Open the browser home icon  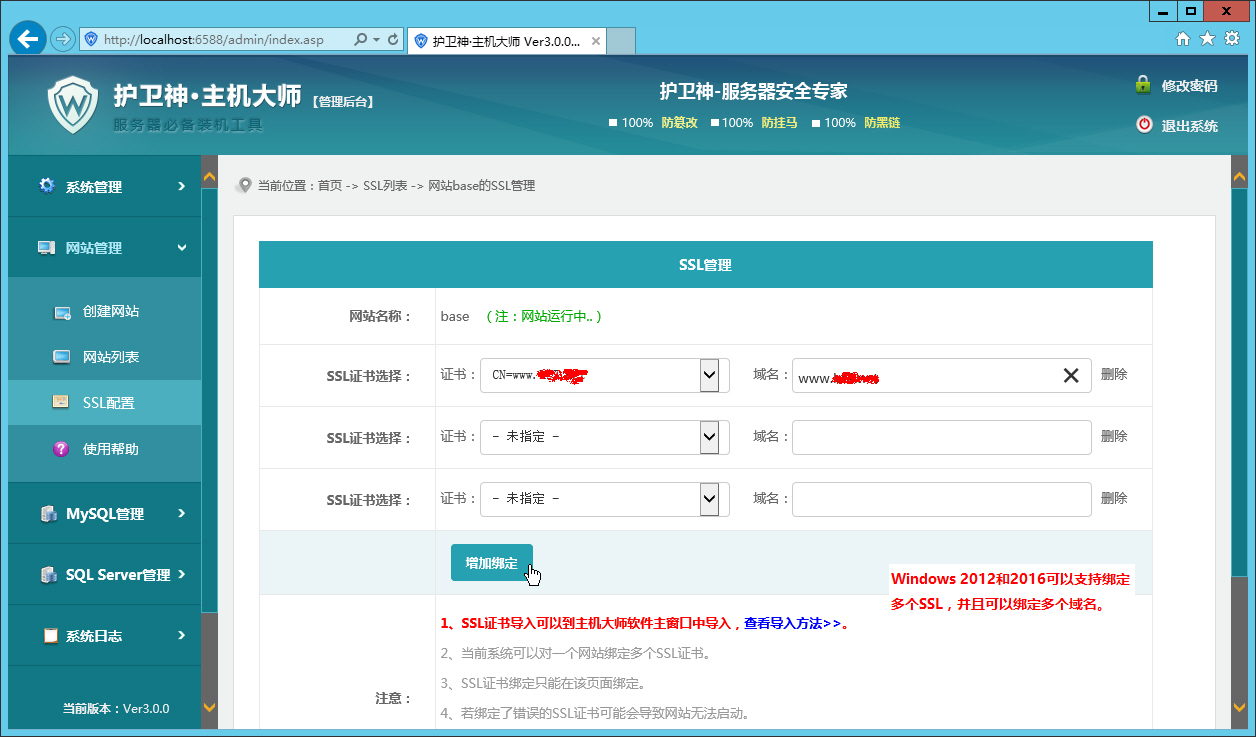pyautogui.click(x=1183, y=39)
